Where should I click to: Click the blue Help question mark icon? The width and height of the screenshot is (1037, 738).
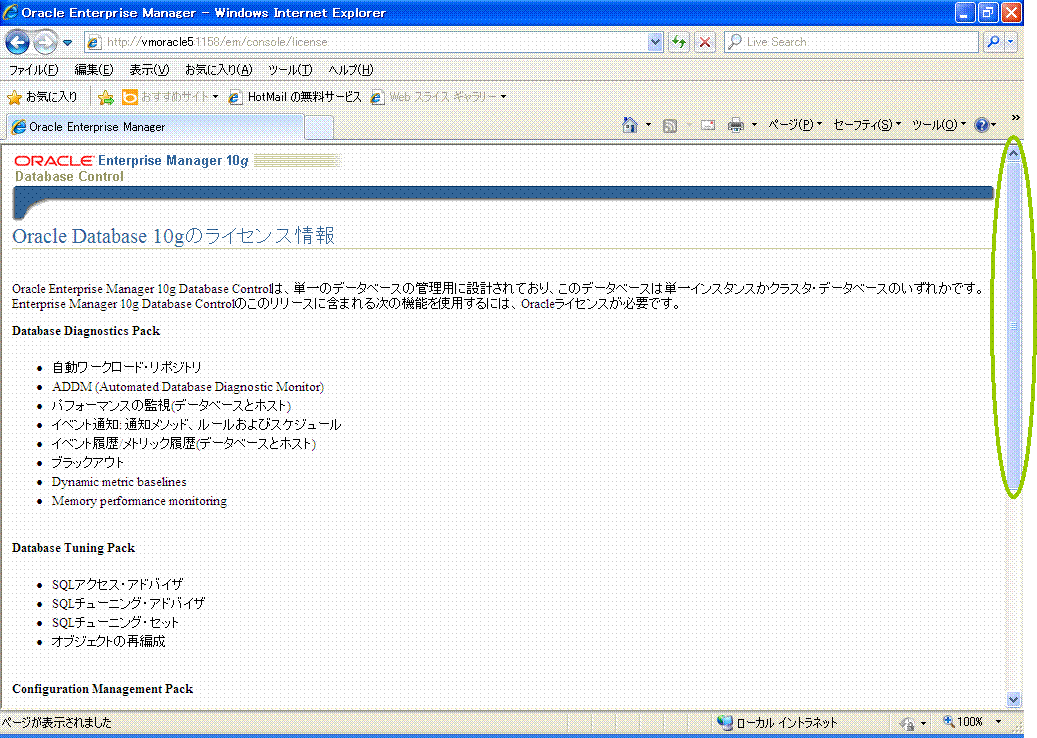coord(981,125)
